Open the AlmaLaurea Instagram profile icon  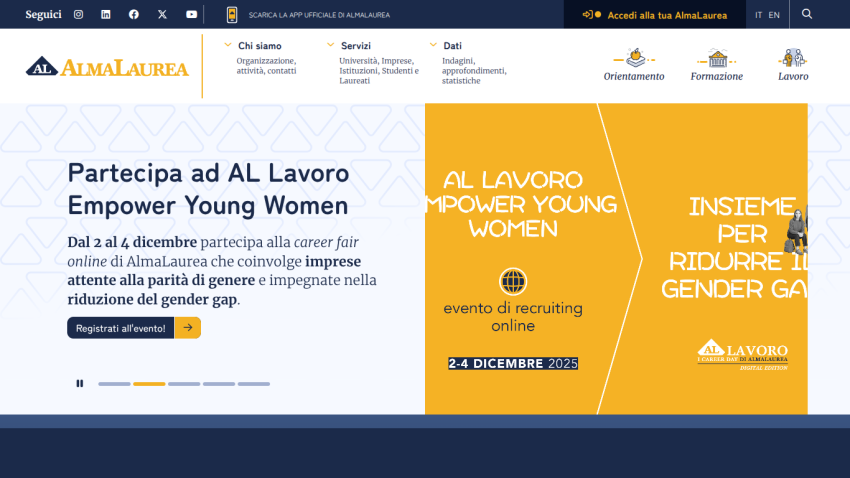[79, 15]
